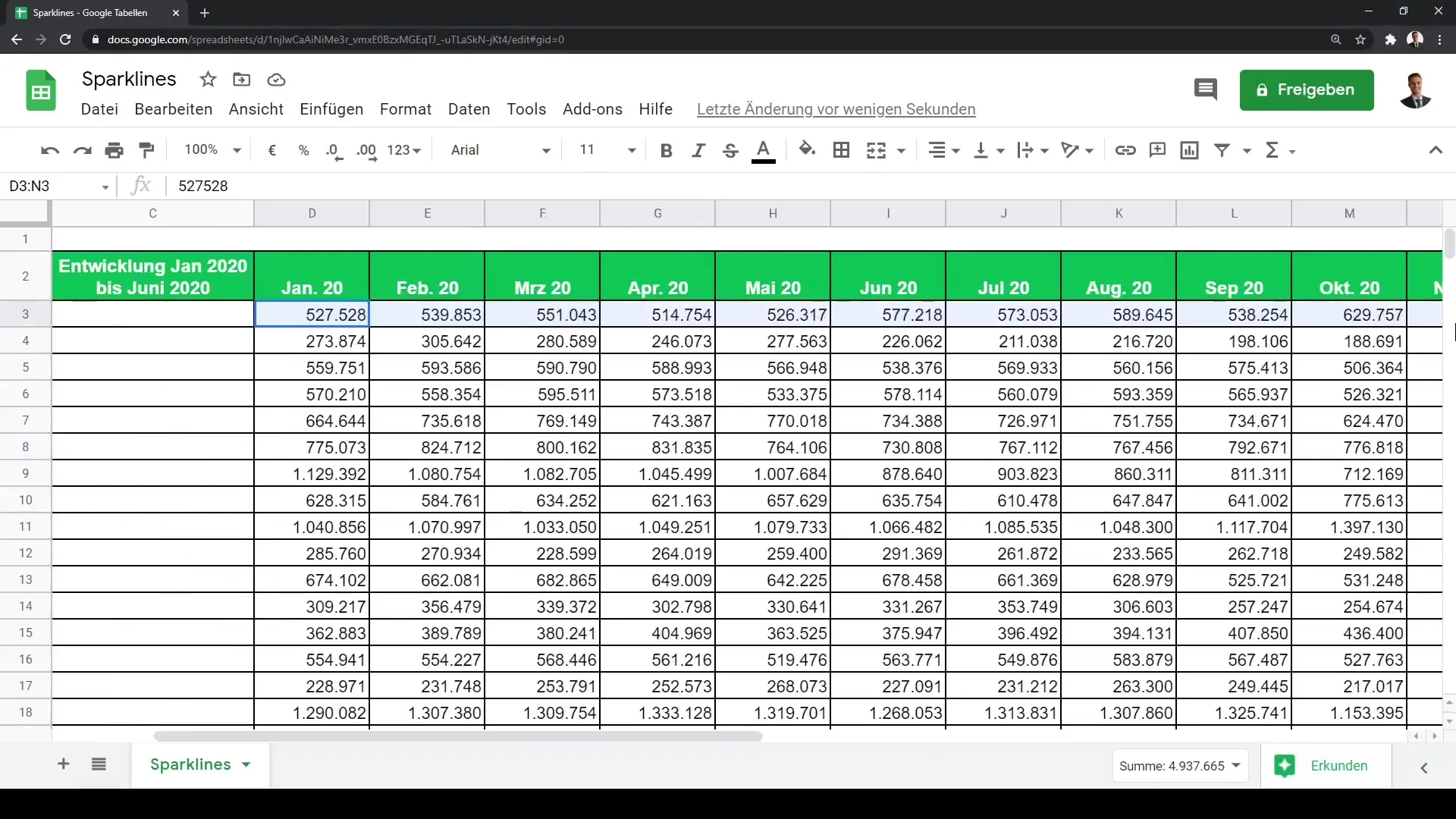Image resolution: width=1456 pixels, height=819 pixels.
Task: Open the Arial font dropdown
Action: [x=500, y=150]
